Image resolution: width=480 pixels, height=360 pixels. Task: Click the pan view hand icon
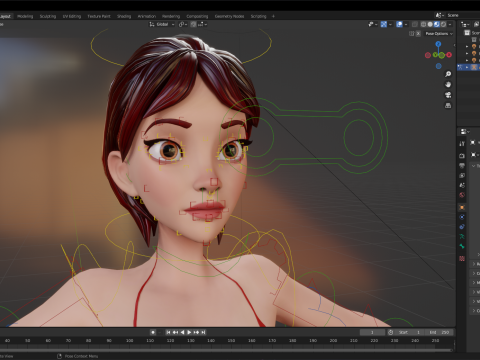(x=448, y=84)
